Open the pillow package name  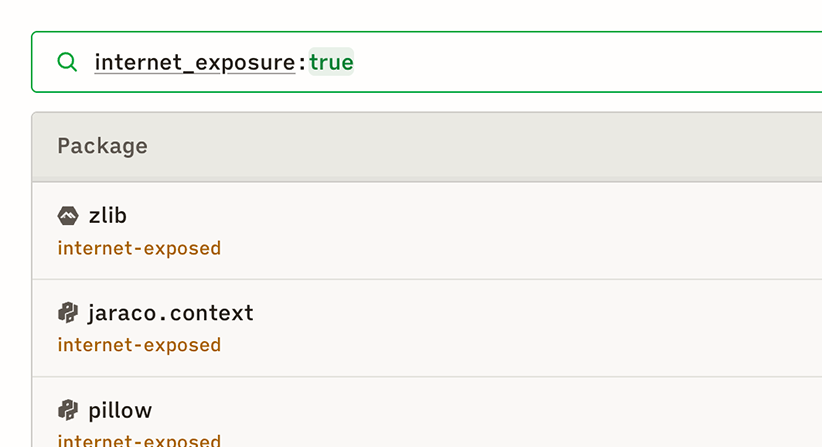click(120, 410)
